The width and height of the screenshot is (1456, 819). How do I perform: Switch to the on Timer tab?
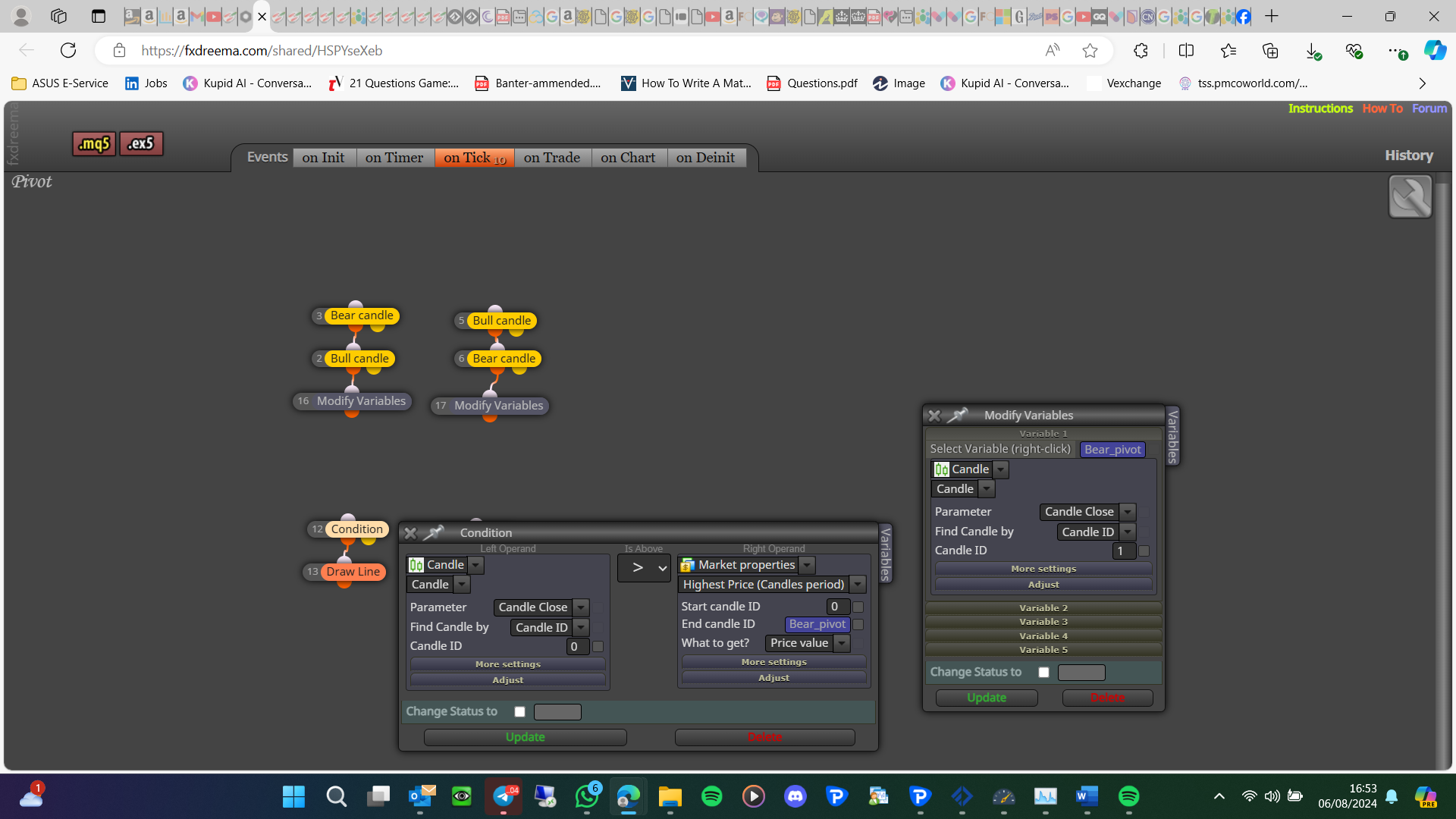point(394,158)
